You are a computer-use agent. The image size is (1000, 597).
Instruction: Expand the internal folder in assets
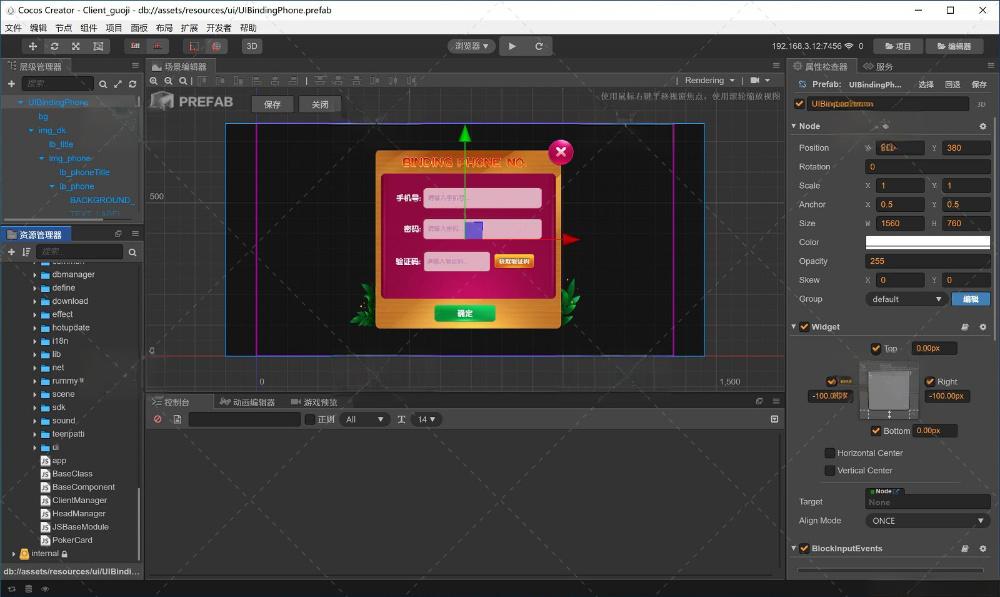pos(14,553)
